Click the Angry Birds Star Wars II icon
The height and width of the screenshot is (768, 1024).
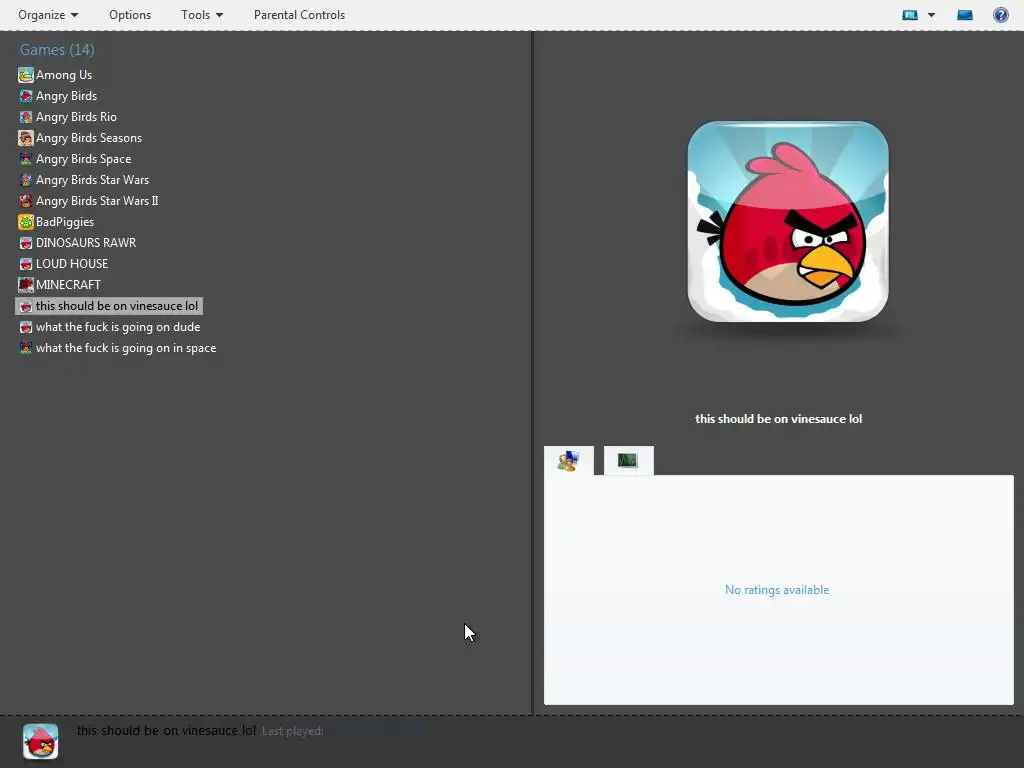[x=25, y=200]
